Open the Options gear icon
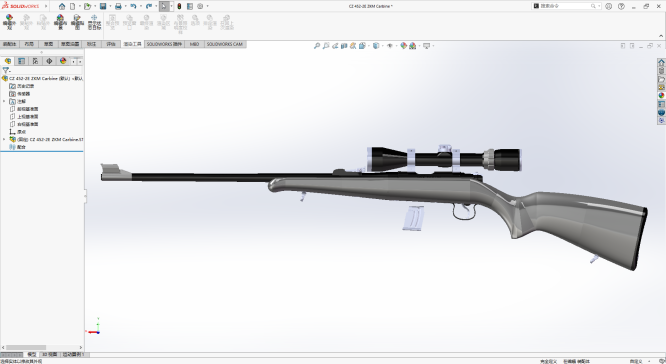The width and height of the screenshot is (666, 364). (200, 6)
